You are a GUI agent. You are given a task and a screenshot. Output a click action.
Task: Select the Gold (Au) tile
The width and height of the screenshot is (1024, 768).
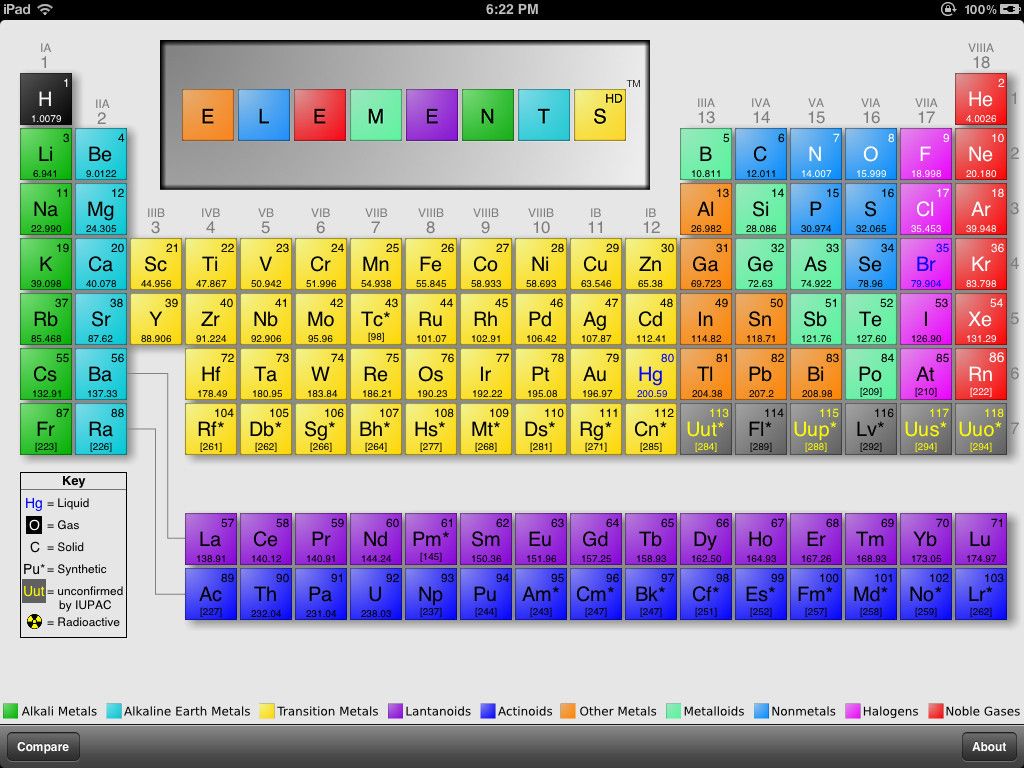click(596, 374)
